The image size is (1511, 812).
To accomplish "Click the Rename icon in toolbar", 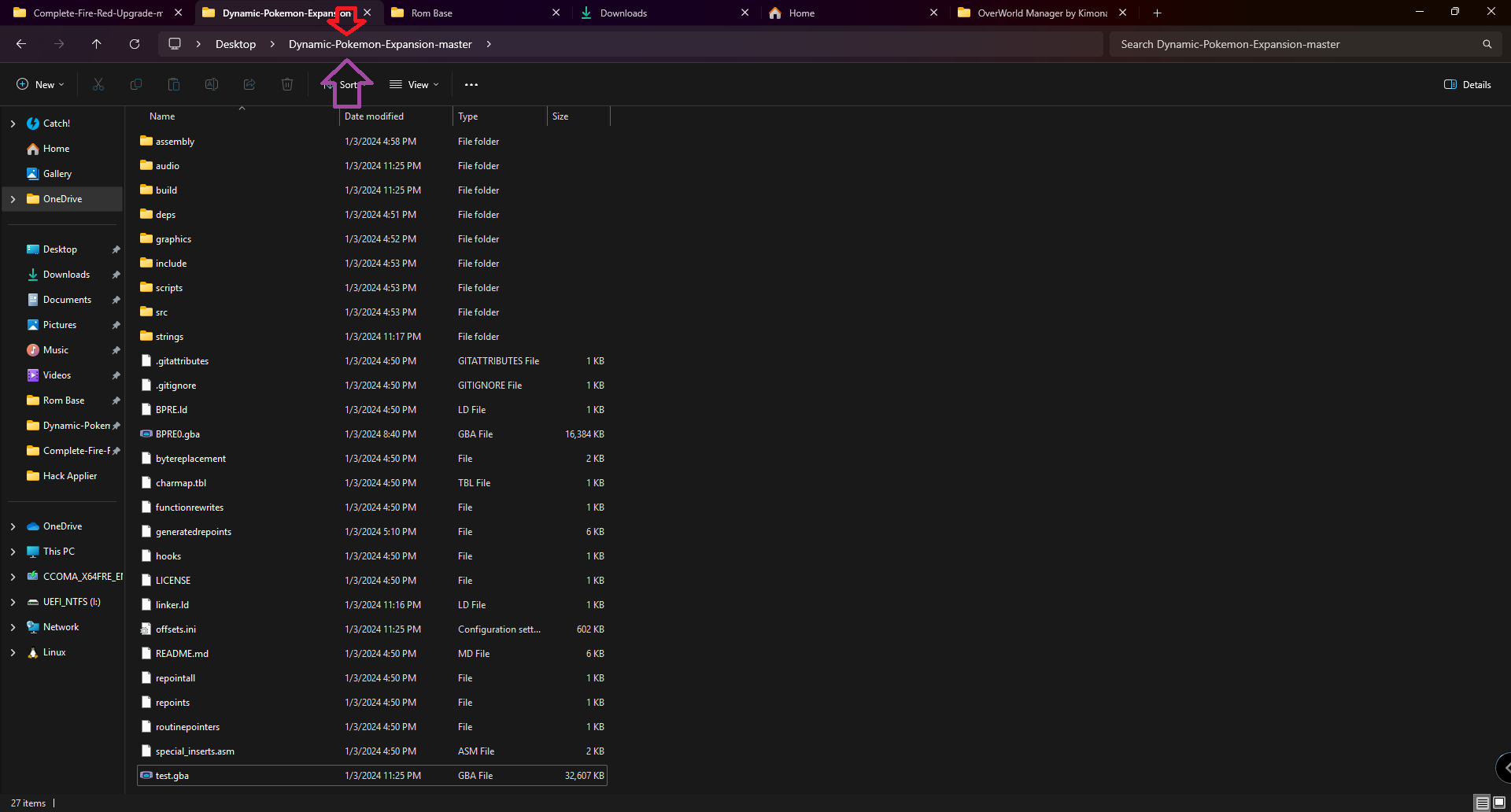I will point(212,84).
